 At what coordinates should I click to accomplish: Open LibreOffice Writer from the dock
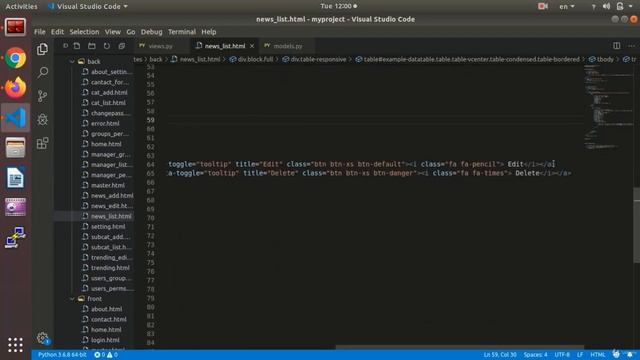(x=16, y=178)
